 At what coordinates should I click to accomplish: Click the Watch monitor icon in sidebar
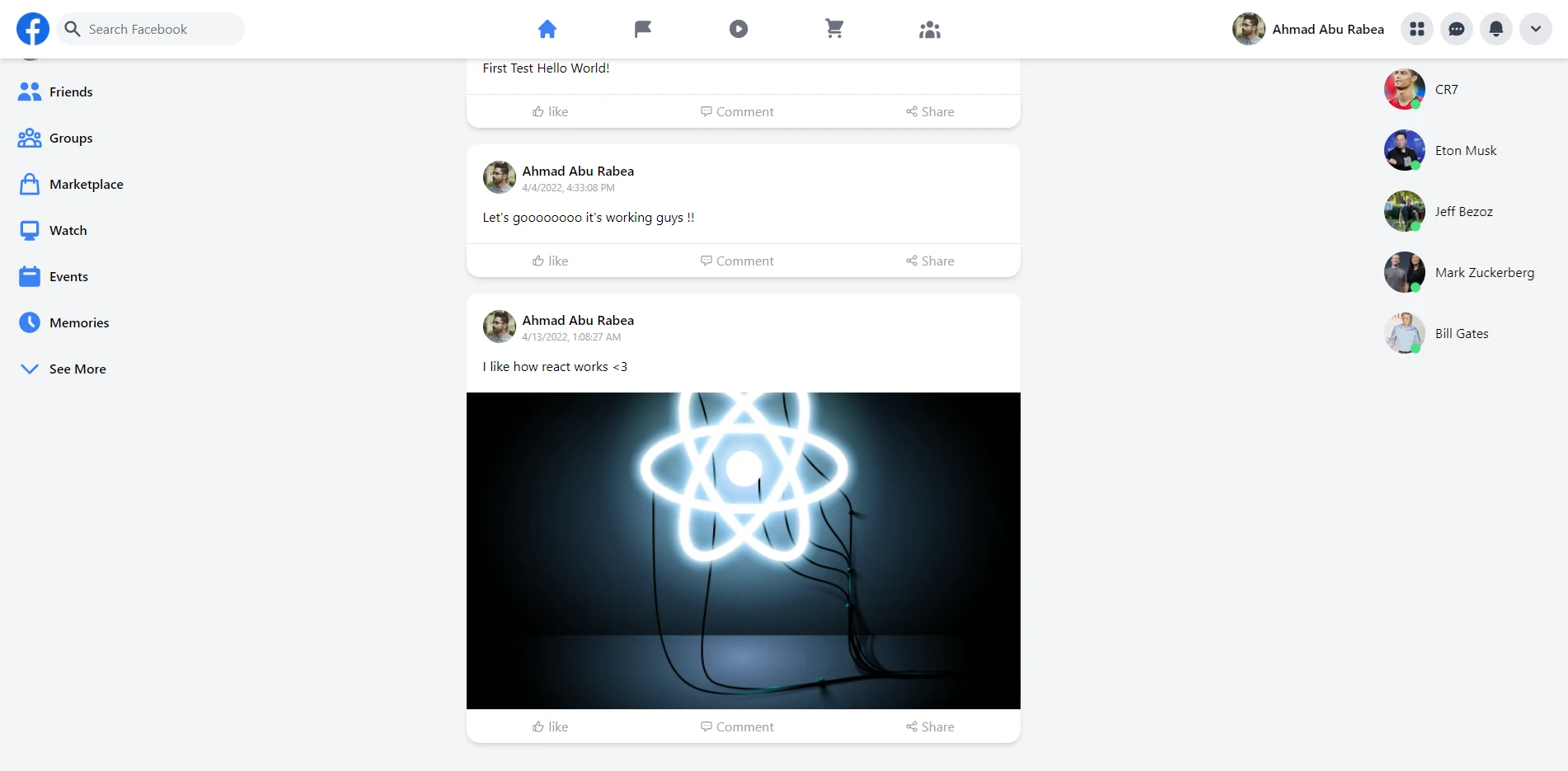click(30, 230)
